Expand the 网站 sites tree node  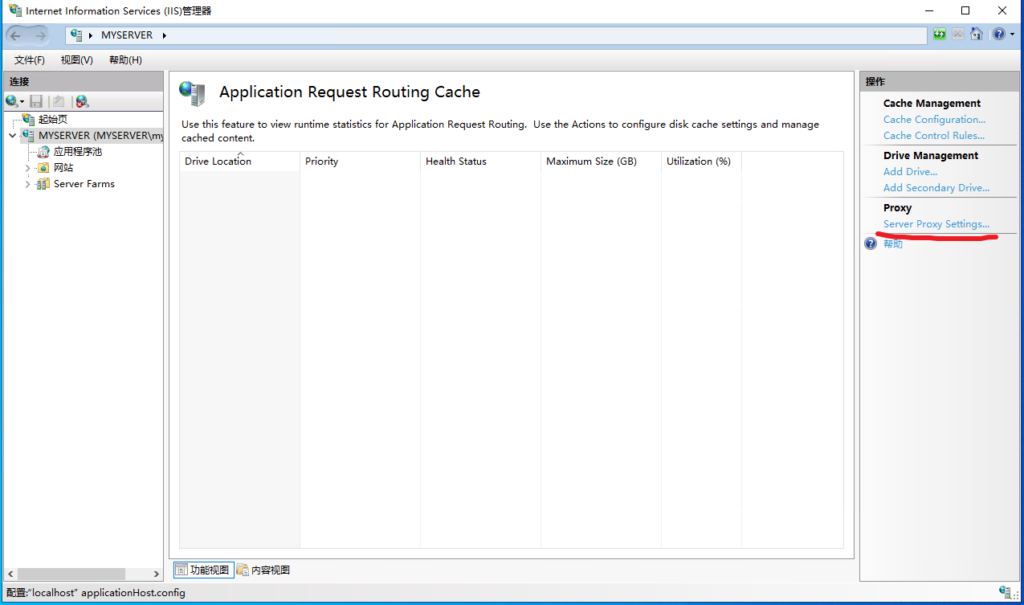28,168
